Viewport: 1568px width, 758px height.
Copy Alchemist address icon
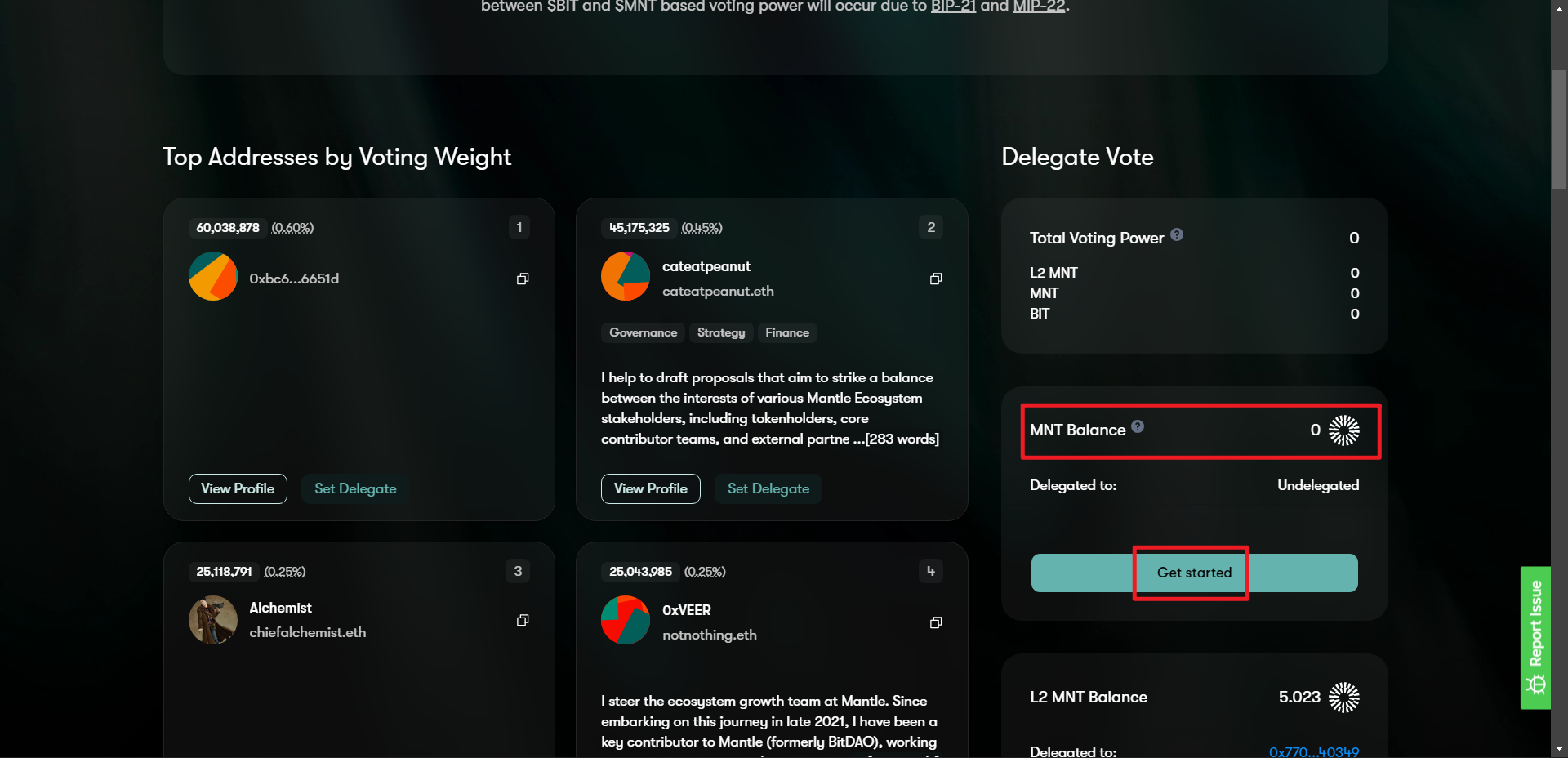pyautogui.click(x=523, y=620)
